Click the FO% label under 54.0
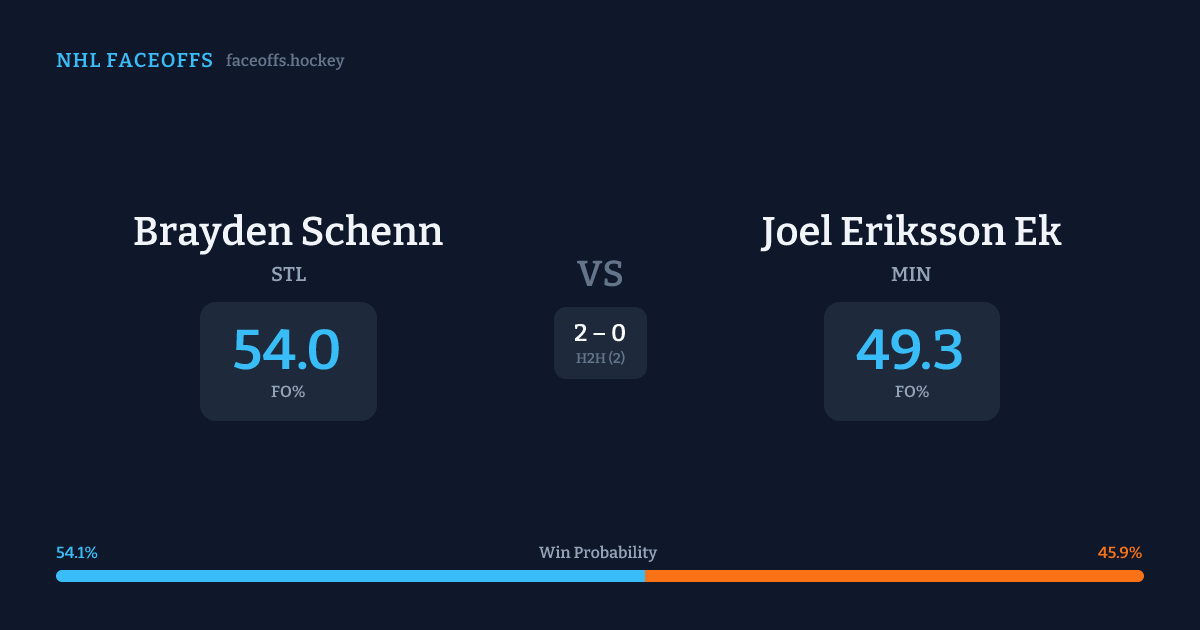The width and height of the screenshot is (1200, 630). [x=288, y=392]
